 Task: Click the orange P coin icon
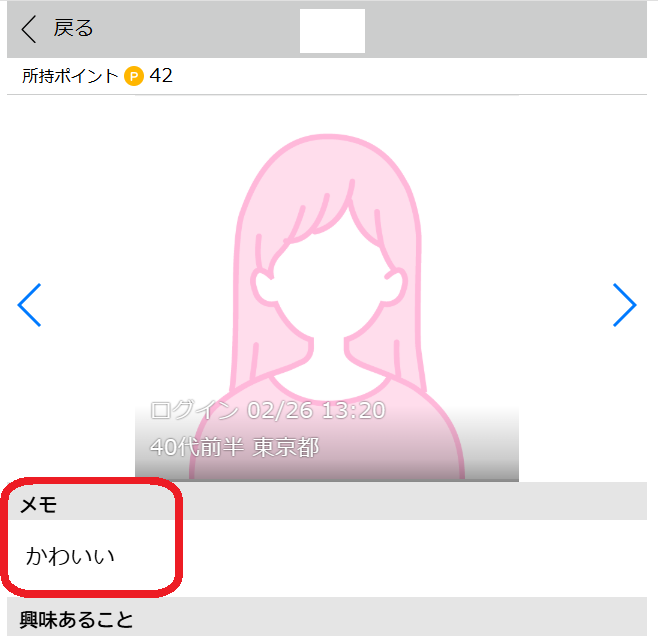[x=134, y=76]
